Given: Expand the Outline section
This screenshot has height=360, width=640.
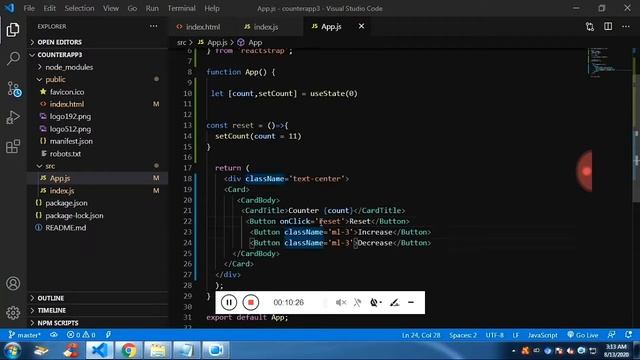Looking at the screenshot, I should click(98, 298).
